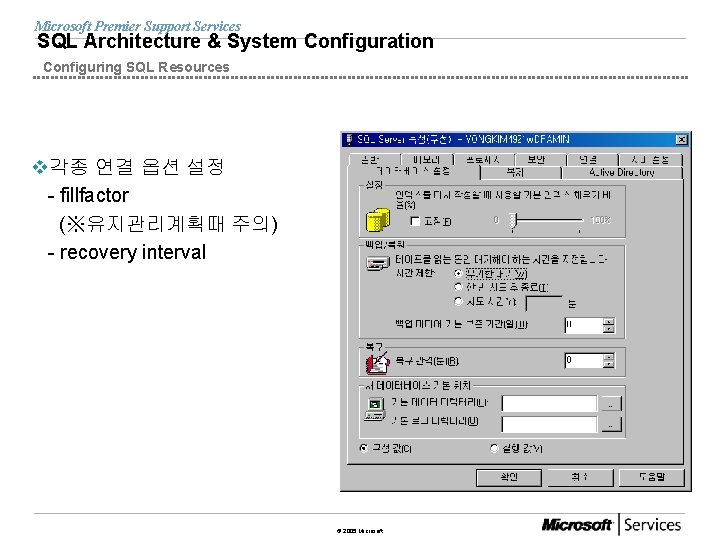Increase backup media retention with up arrow
The image size is (720, 540).
tap(608, 321)
